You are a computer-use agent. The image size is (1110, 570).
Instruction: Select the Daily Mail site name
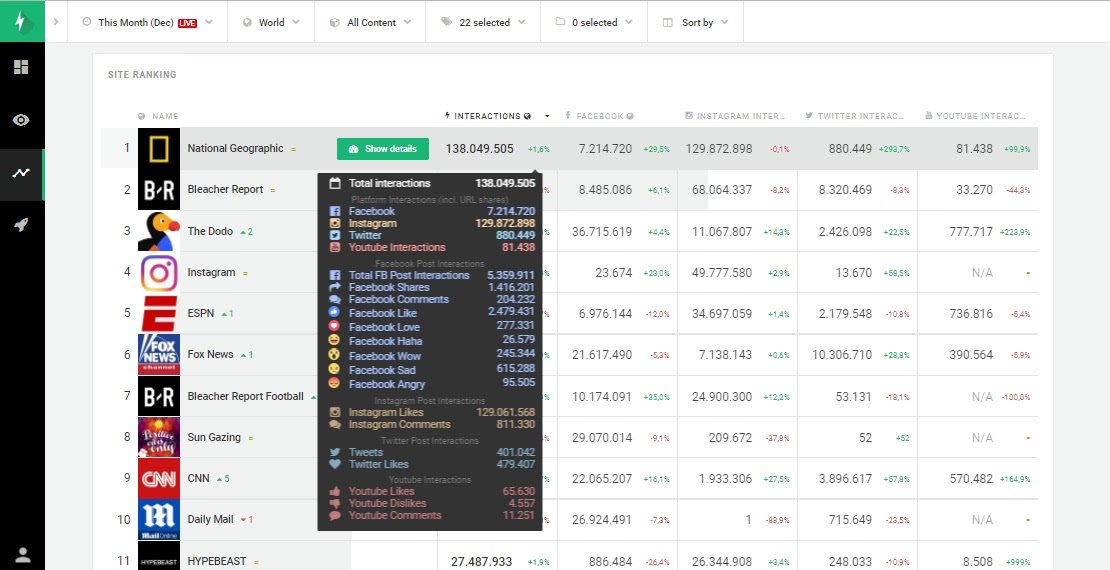(x=210, y=520)
